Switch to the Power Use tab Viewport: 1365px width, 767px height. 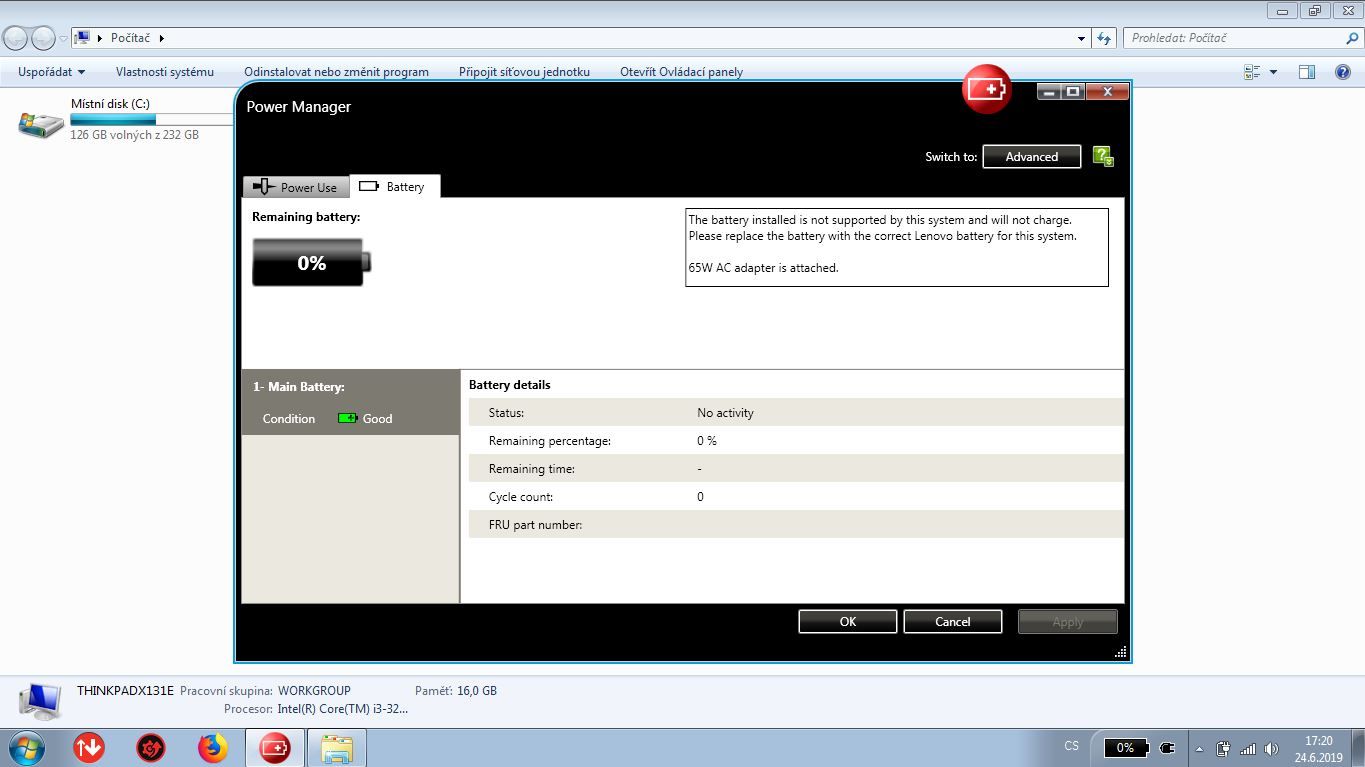point(296,187)
